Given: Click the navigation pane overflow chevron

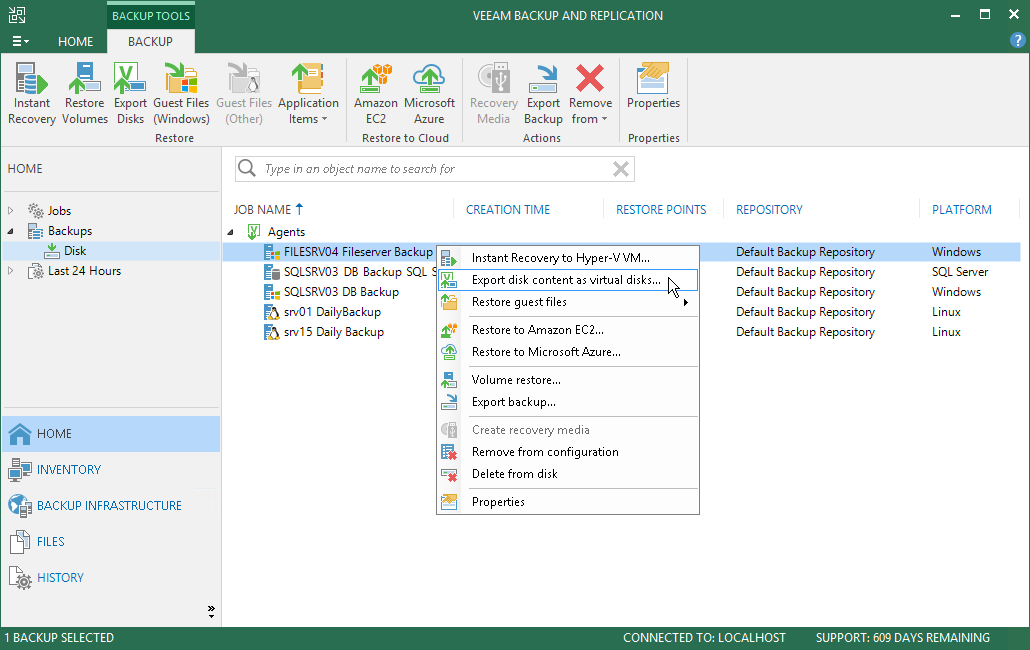Looking at the screenshot, I should [211, 612].
